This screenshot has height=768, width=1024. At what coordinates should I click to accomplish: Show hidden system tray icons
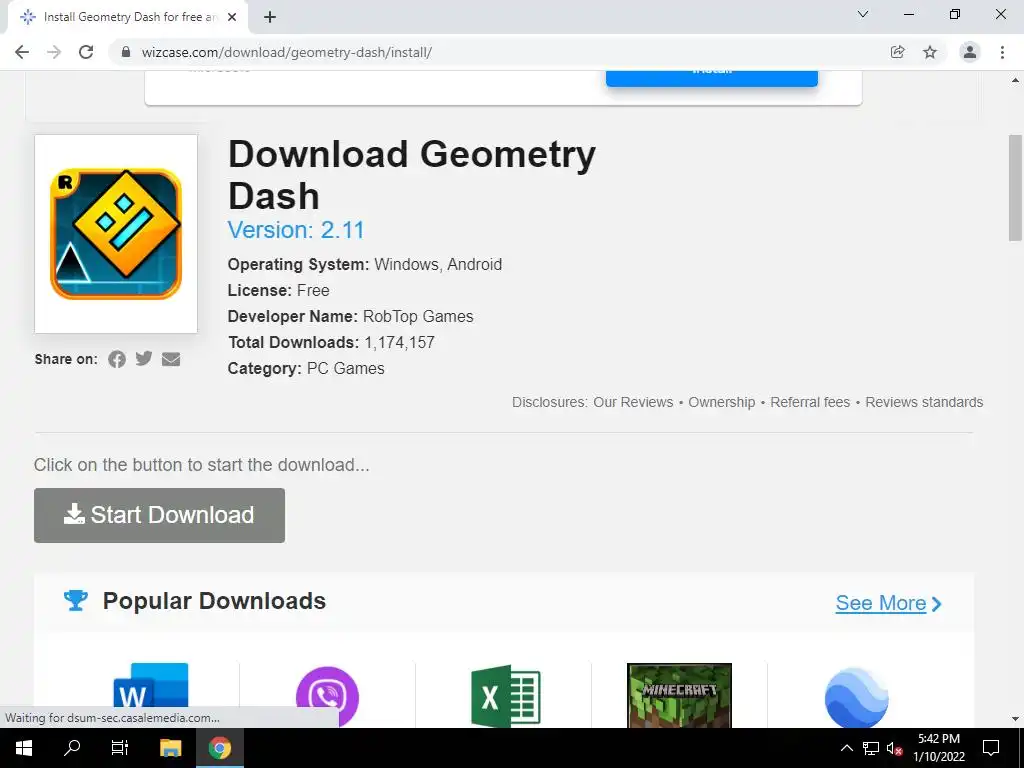coord(846,748)
